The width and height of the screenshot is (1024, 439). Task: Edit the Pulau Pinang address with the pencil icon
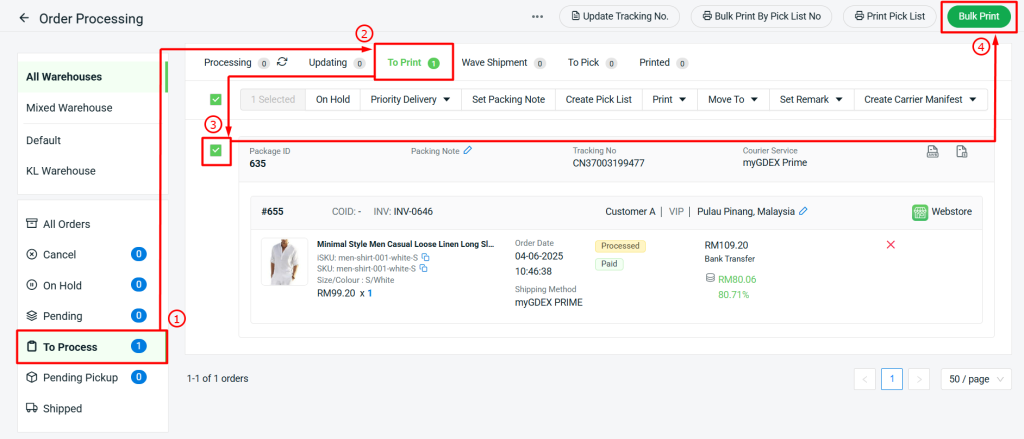point(803,211)
